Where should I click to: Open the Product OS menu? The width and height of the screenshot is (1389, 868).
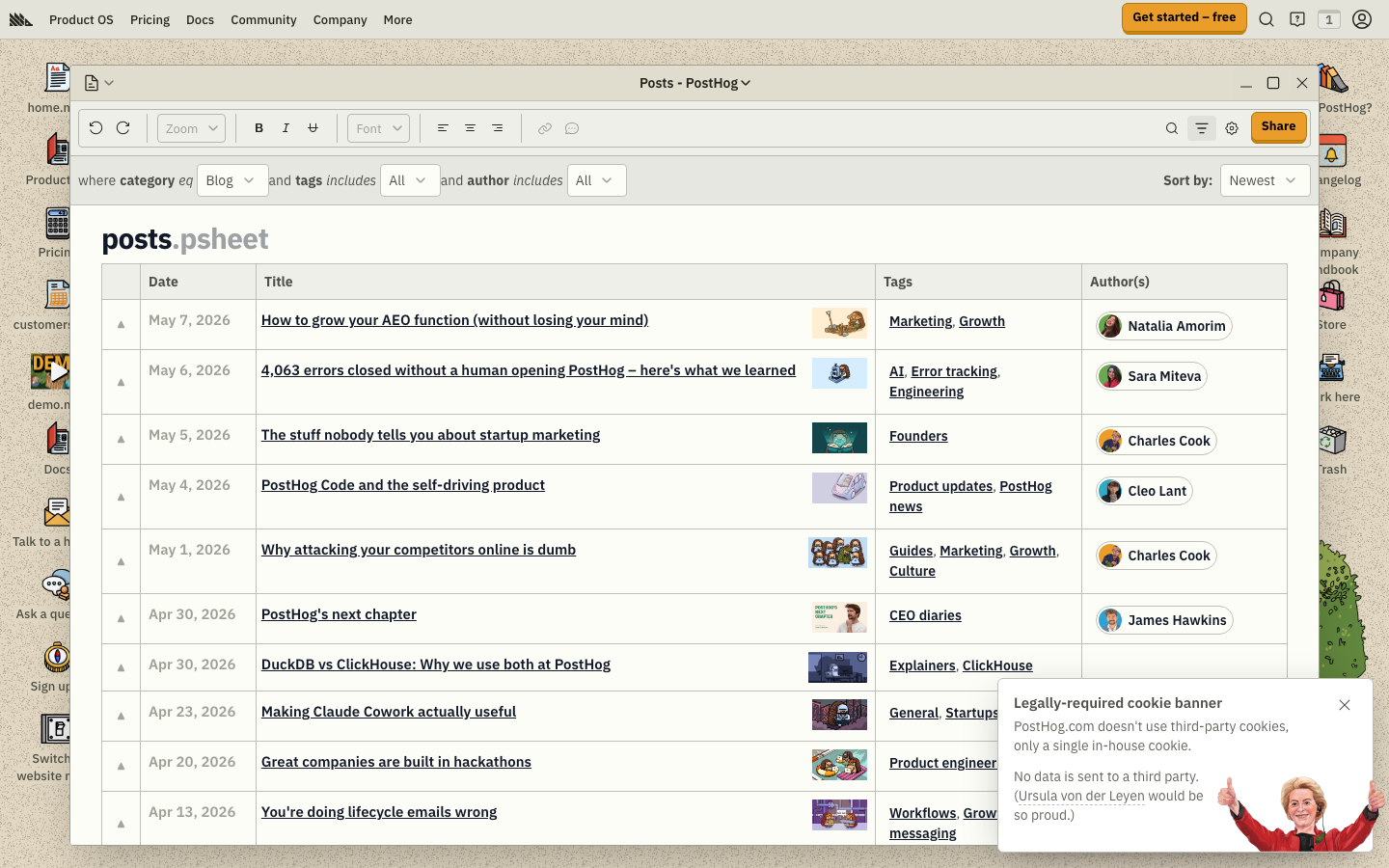point(81,19)
